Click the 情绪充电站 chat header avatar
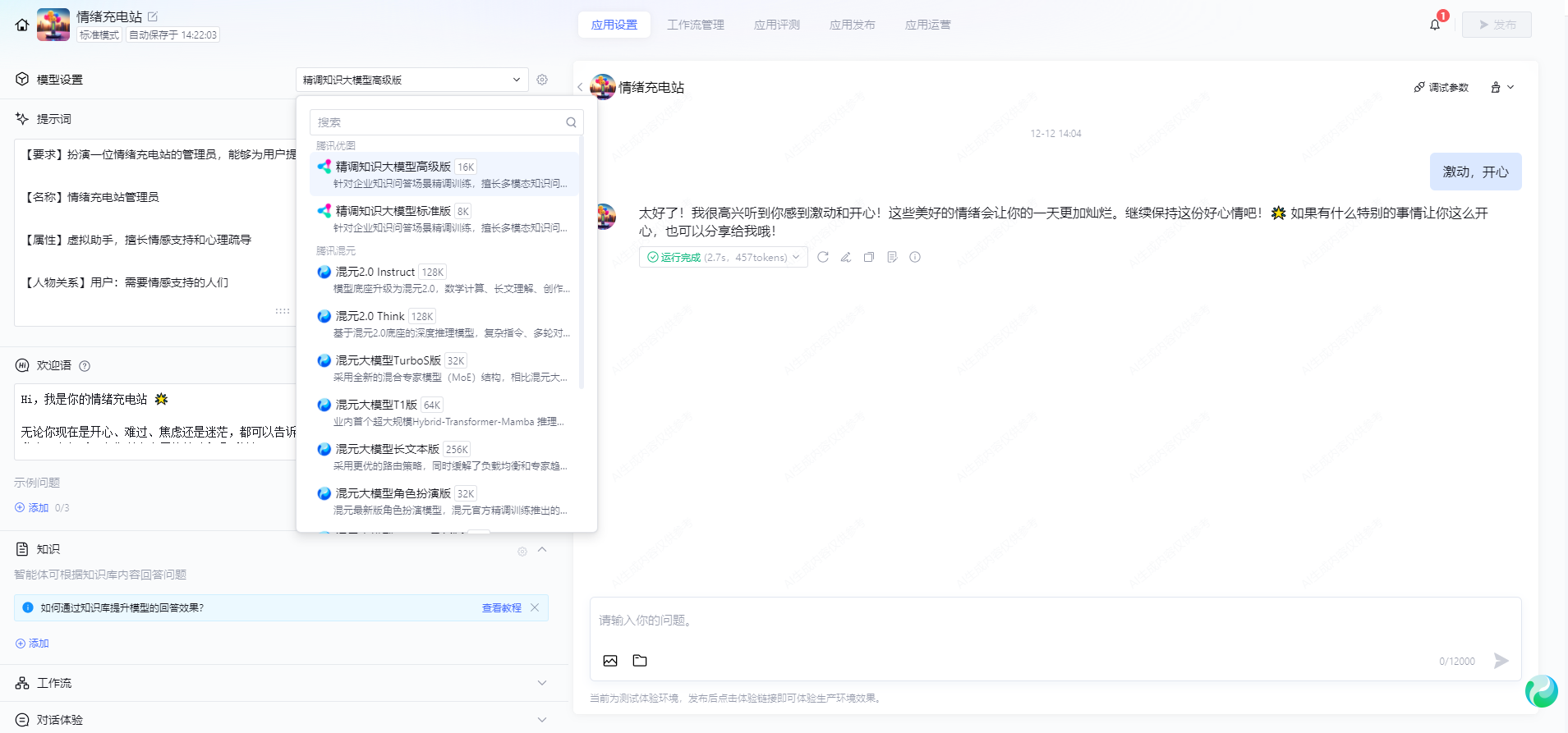1568x733 pixels. pos(603,87)
